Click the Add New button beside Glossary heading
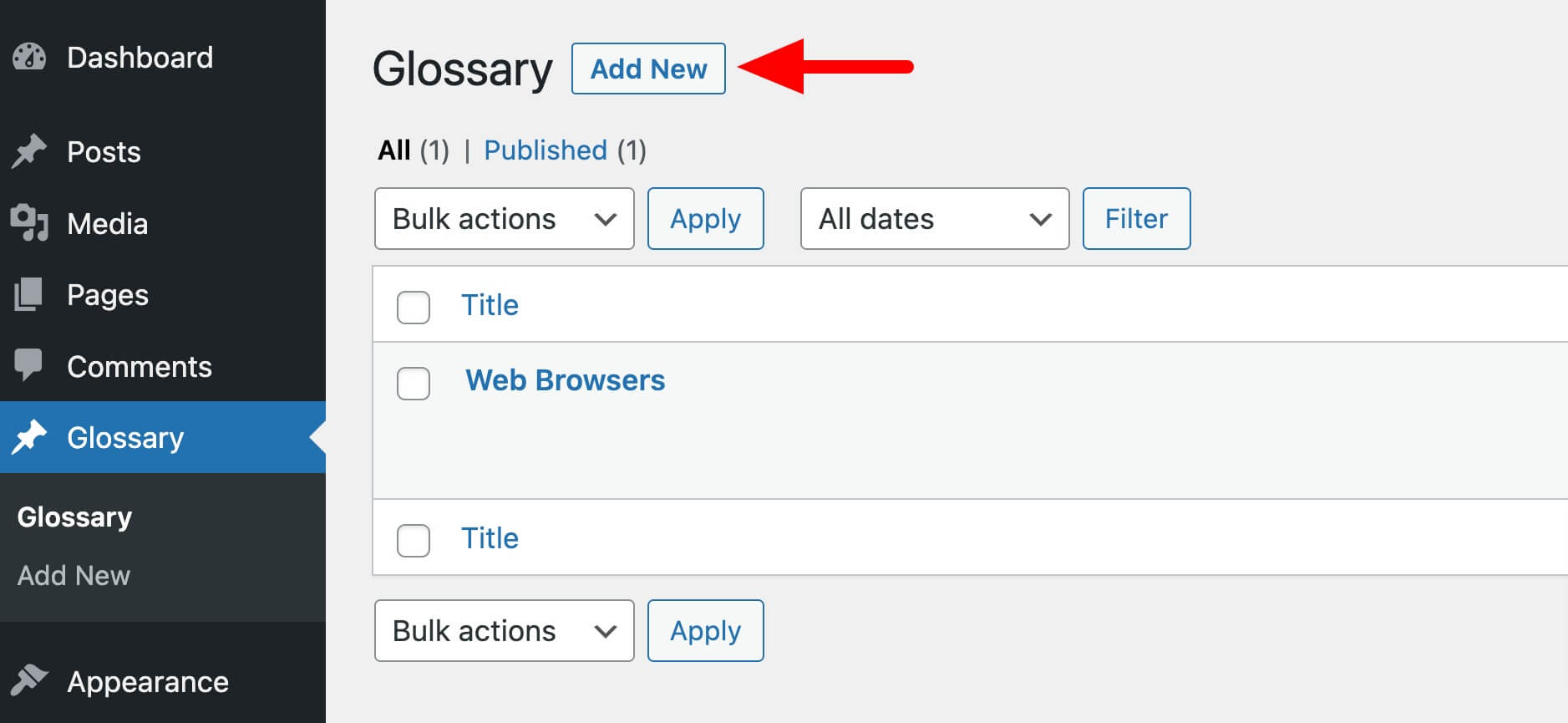 (648, 69)
